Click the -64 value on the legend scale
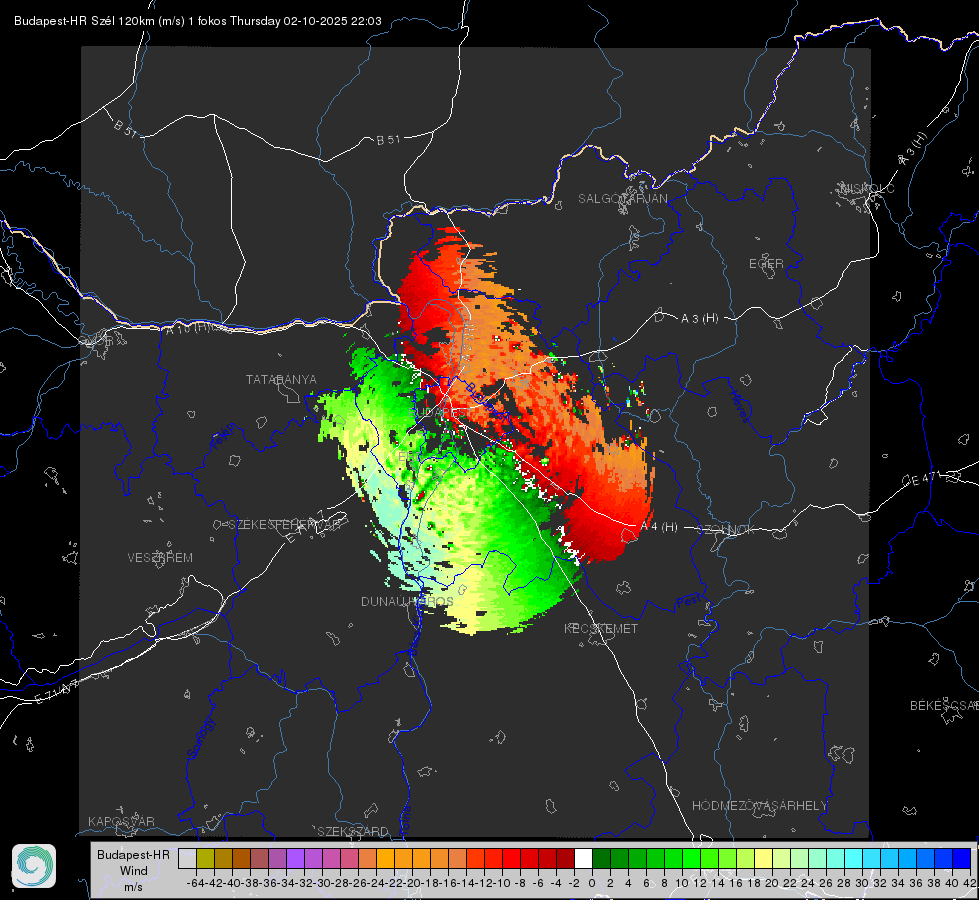This screenshot has height=900, width=979. 196,883
